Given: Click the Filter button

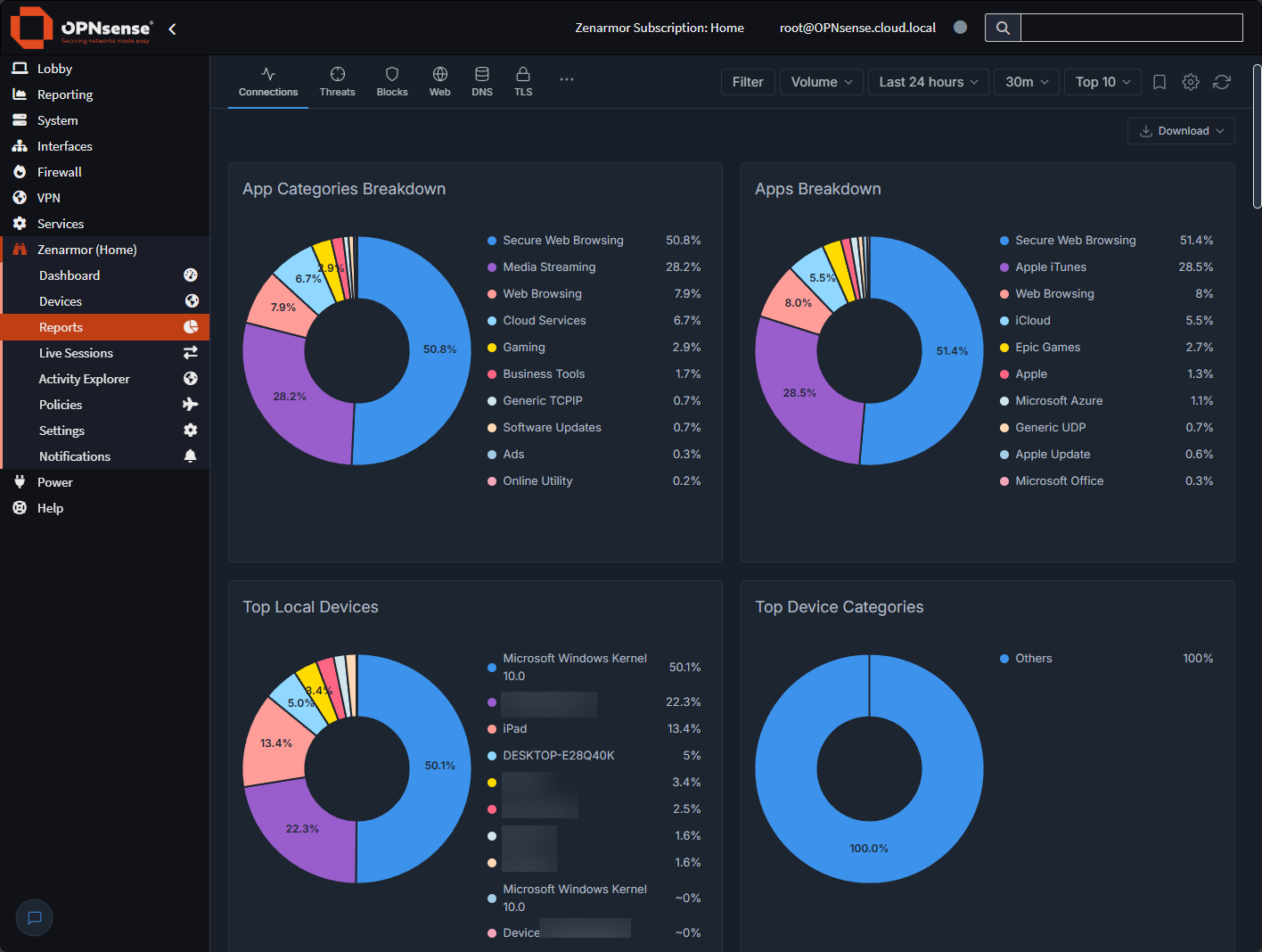Looking at the screenshot, I should (x=748, y=81).
